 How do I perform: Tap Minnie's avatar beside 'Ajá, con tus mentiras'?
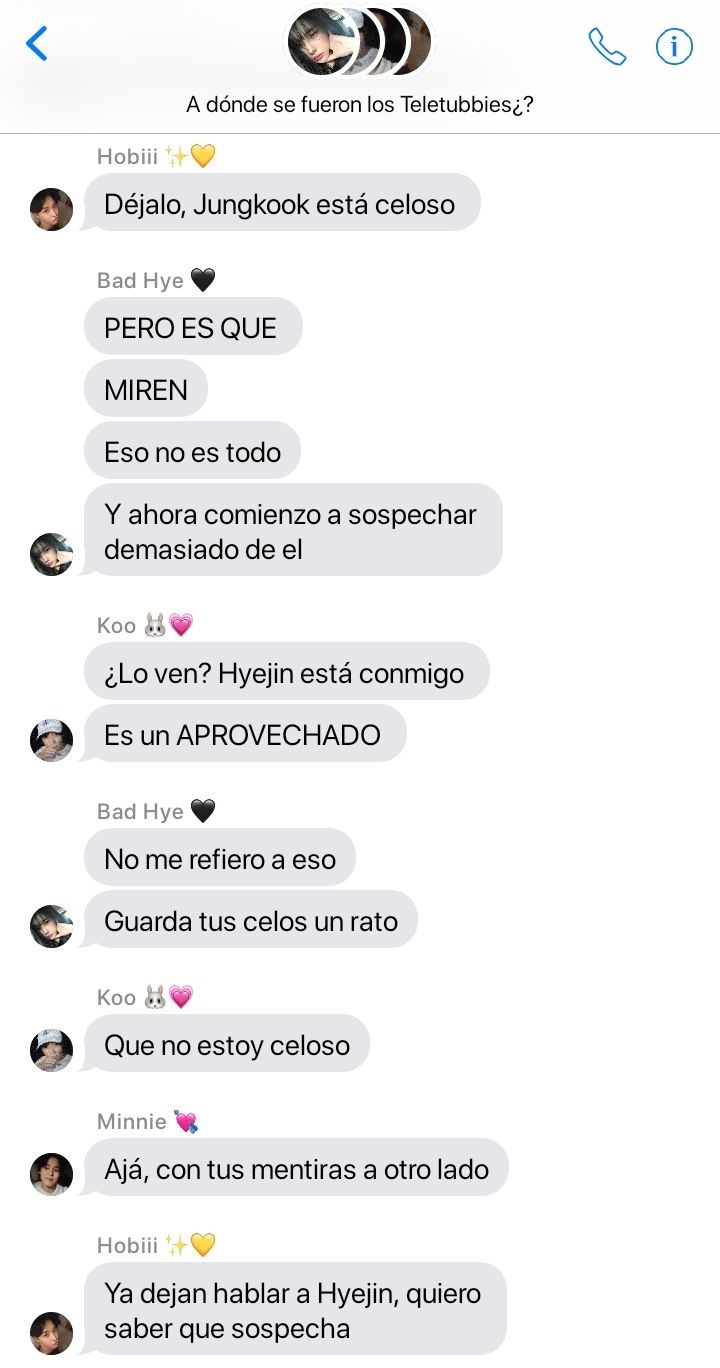(51, 1174)
